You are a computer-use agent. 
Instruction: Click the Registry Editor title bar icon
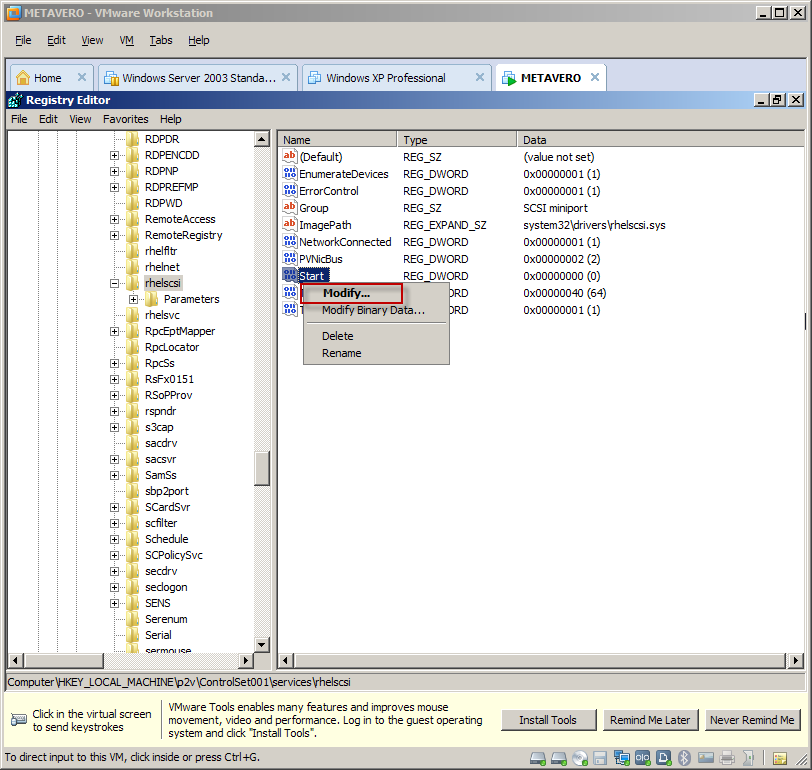[15, 100]
